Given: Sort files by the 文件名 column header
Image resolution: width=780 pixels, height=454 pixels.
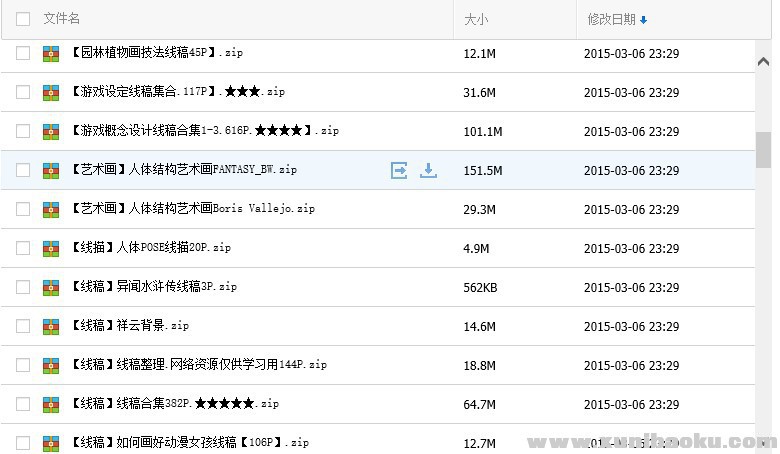Looking at the screenshot, I should coord(62,19).
